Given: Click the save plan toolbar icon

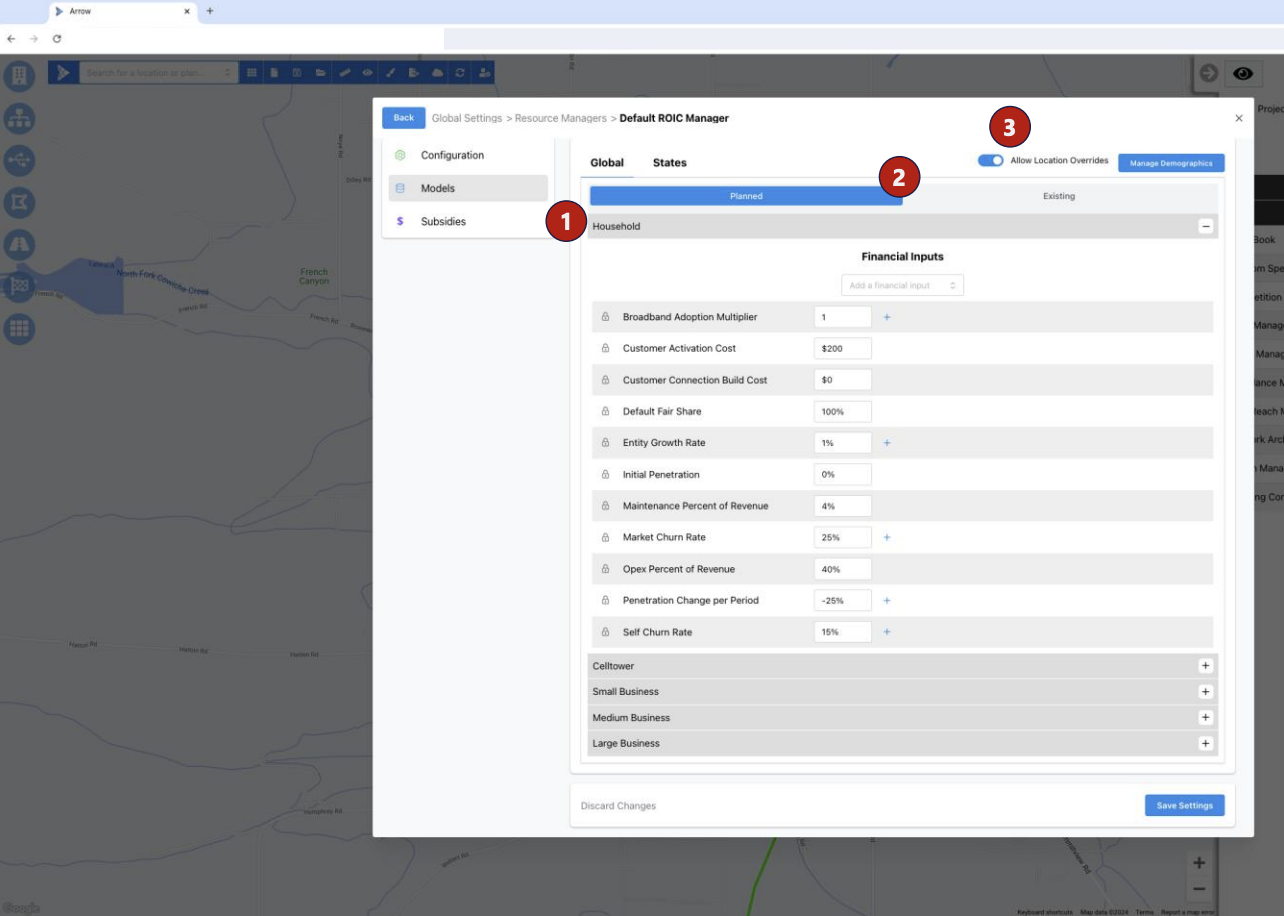Looking at the screenshot, I should click(297, 73).
